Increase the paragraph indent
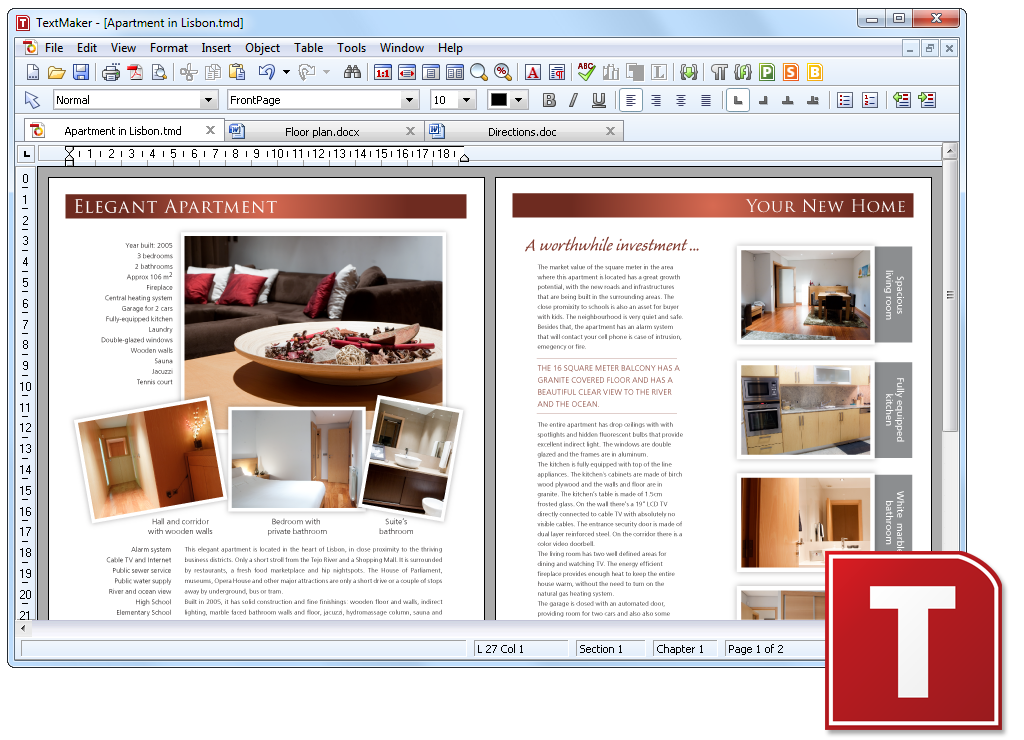 click(926, 99)
